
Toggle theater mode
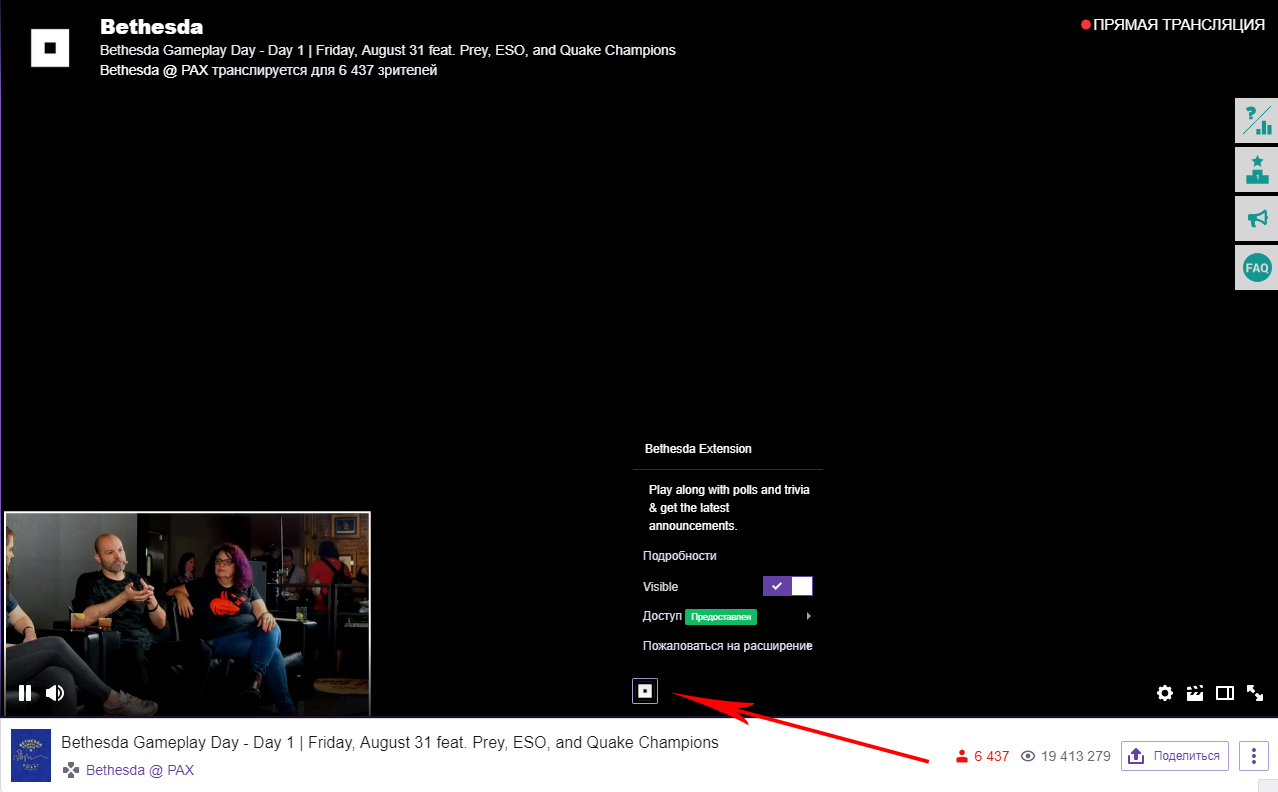coord(1224,693)
